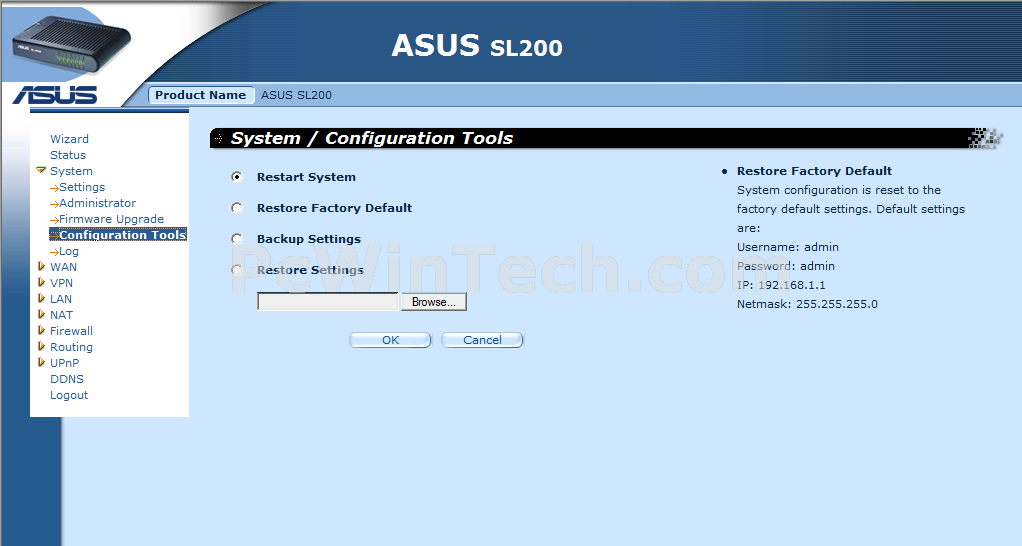Click the Restore Factory Default help heading
Viewport: 1022px width, 546px height.
[814, 171]
